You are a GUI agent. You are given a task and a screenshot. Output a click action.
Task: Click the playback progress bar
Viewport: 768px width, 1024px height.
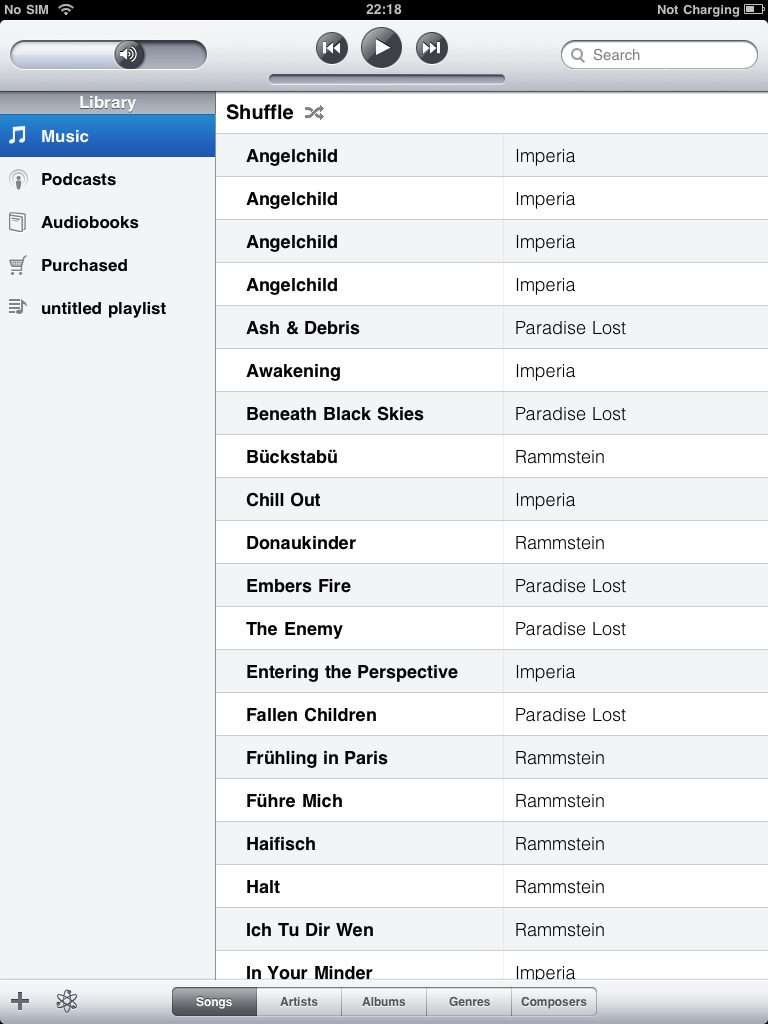click(x=387, y=80)
